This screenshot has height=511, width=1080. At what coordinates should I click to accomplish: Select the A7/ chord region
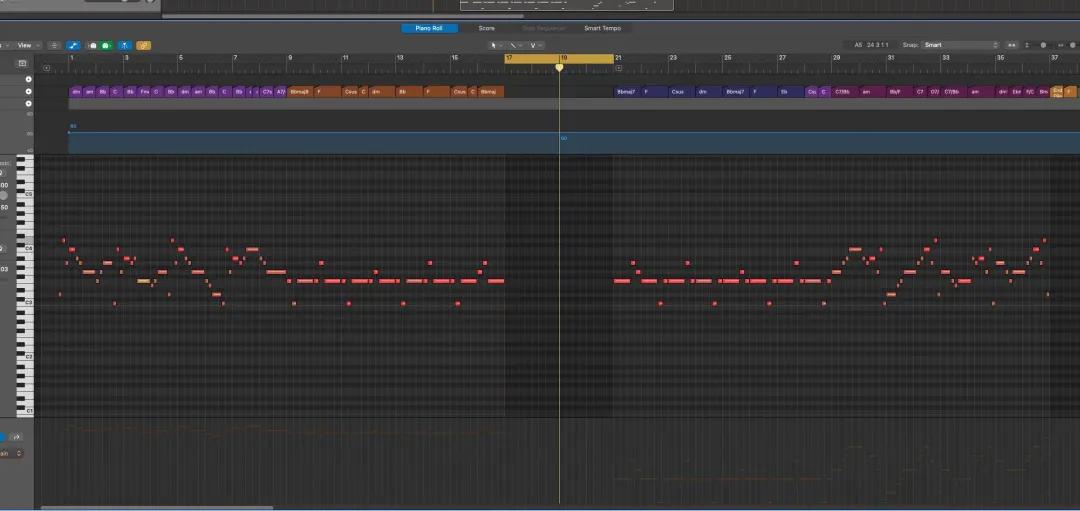[x=280, y=92]
